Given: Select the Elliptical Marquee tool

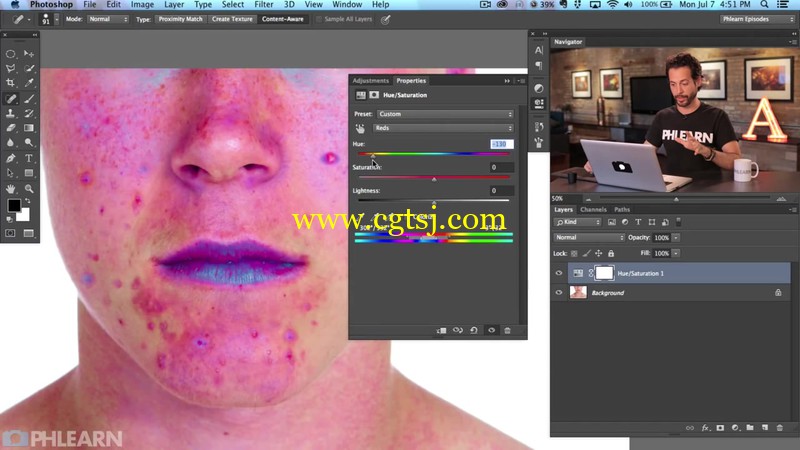Looking at the screenshot, I should click(10, 54).
